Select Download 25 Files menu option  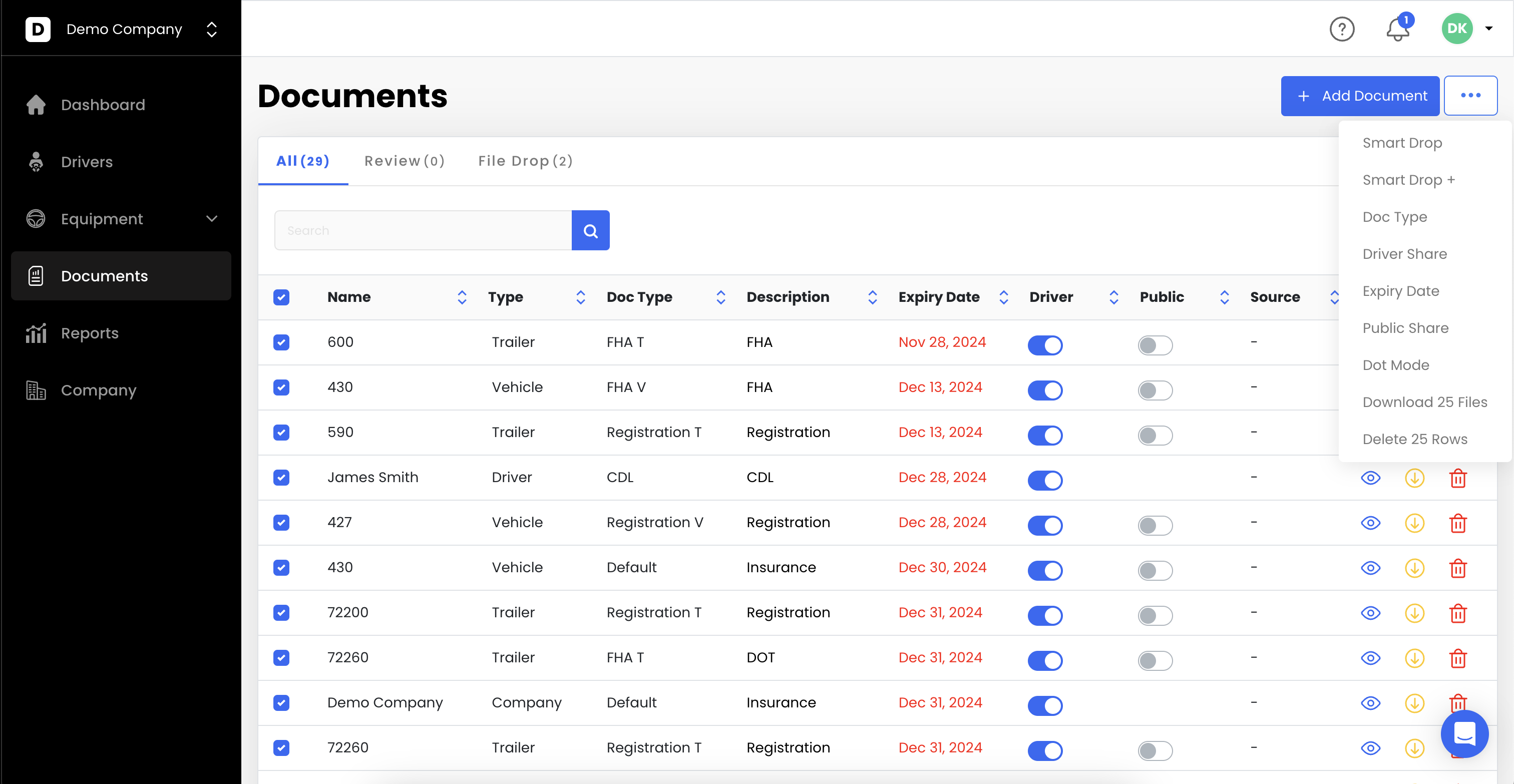tap(1424, 402)
